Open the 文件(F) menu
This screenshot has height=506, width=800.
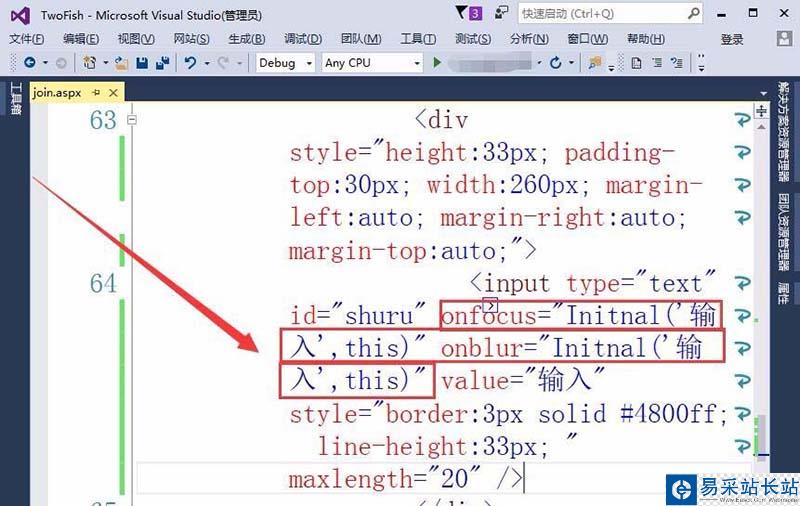[27, 39]
